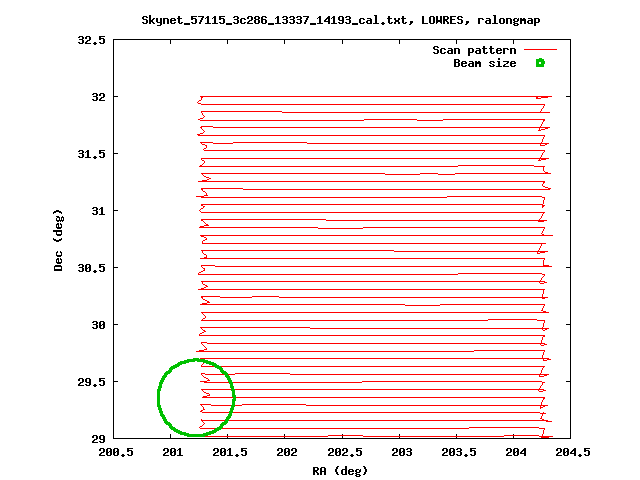Click the 202.5 tick label on RA axis

pyautogui.click(x=344, y=452)
